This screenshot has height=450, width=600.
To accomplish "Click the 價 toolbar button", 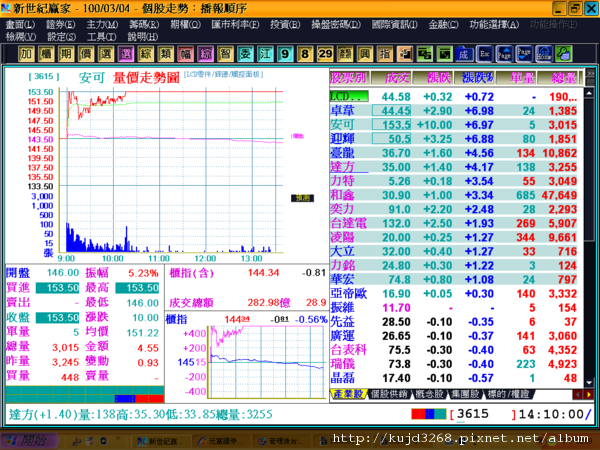I will click(86, 54).
